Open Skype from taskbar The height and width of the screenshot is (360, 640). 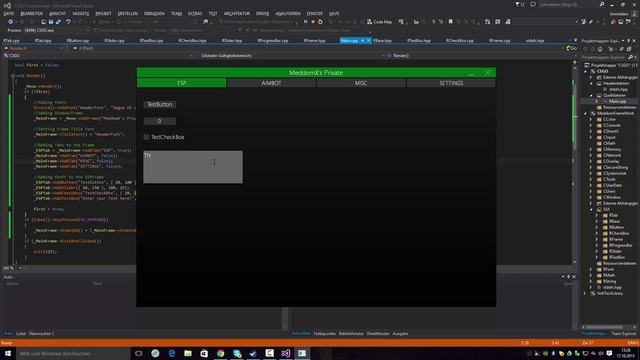237,353
